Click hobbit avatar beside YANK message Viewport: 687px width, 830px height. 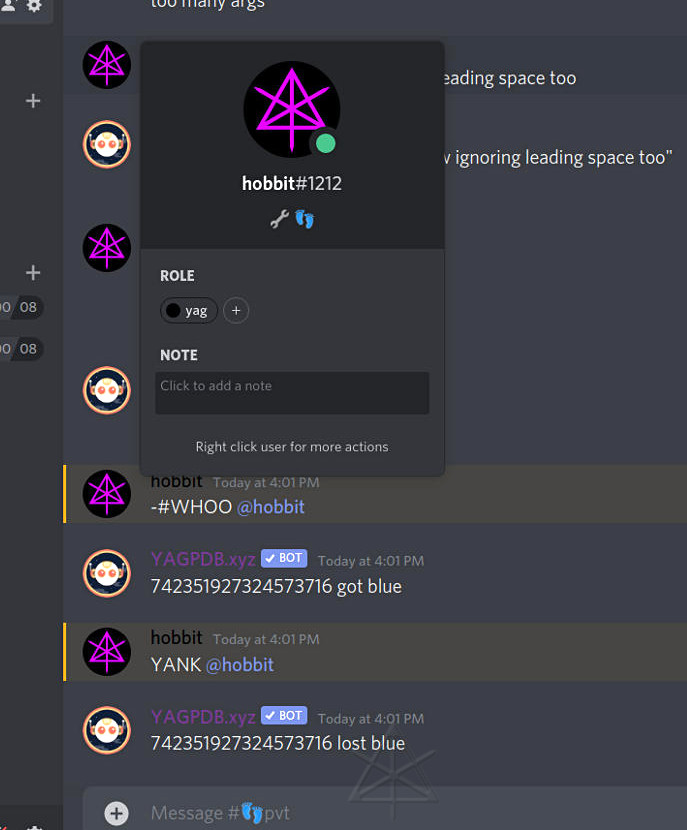point(107,652)
